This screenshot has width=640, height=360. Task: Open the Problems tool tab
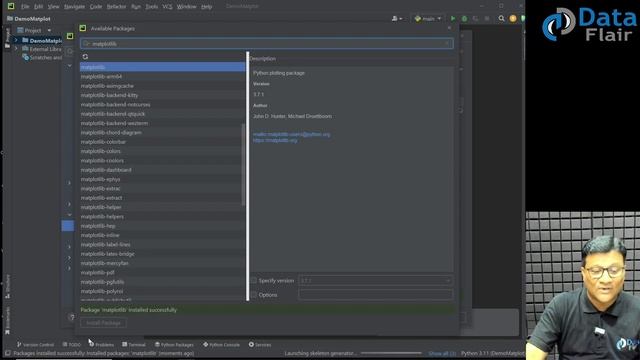pos(102,344)
